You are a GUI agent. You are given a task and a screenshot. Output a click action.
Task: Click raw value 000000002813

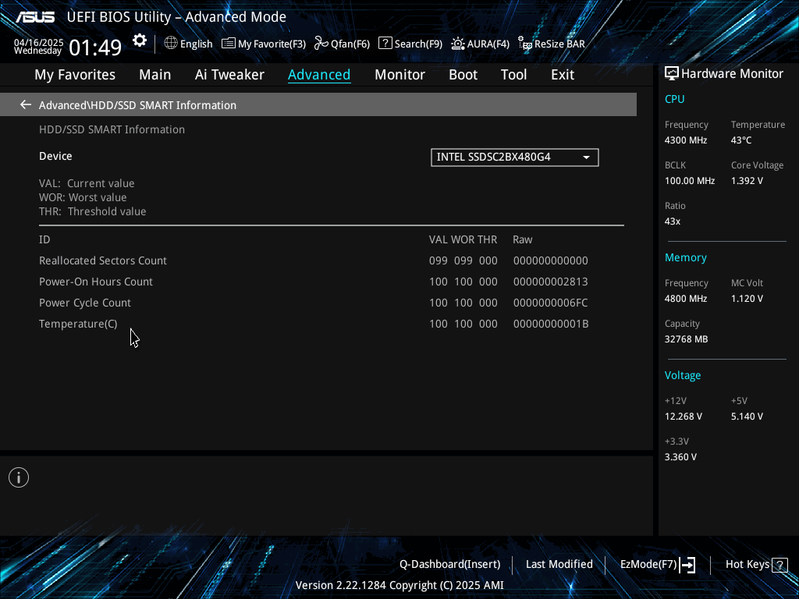point(550,282)
